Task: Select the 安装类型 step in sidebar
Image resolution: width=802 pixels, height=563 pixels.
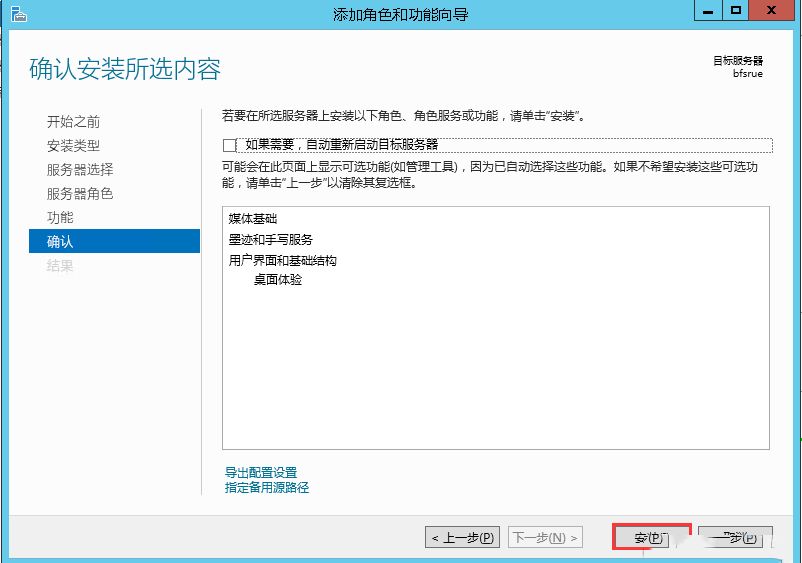Action: [x=73, y=146]
